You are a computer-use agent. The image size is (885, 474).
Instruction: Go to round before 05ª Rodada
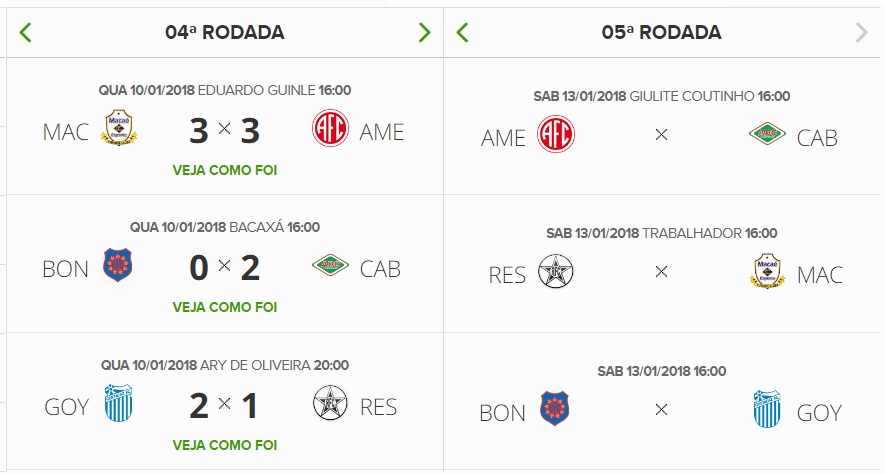[462, 32]
